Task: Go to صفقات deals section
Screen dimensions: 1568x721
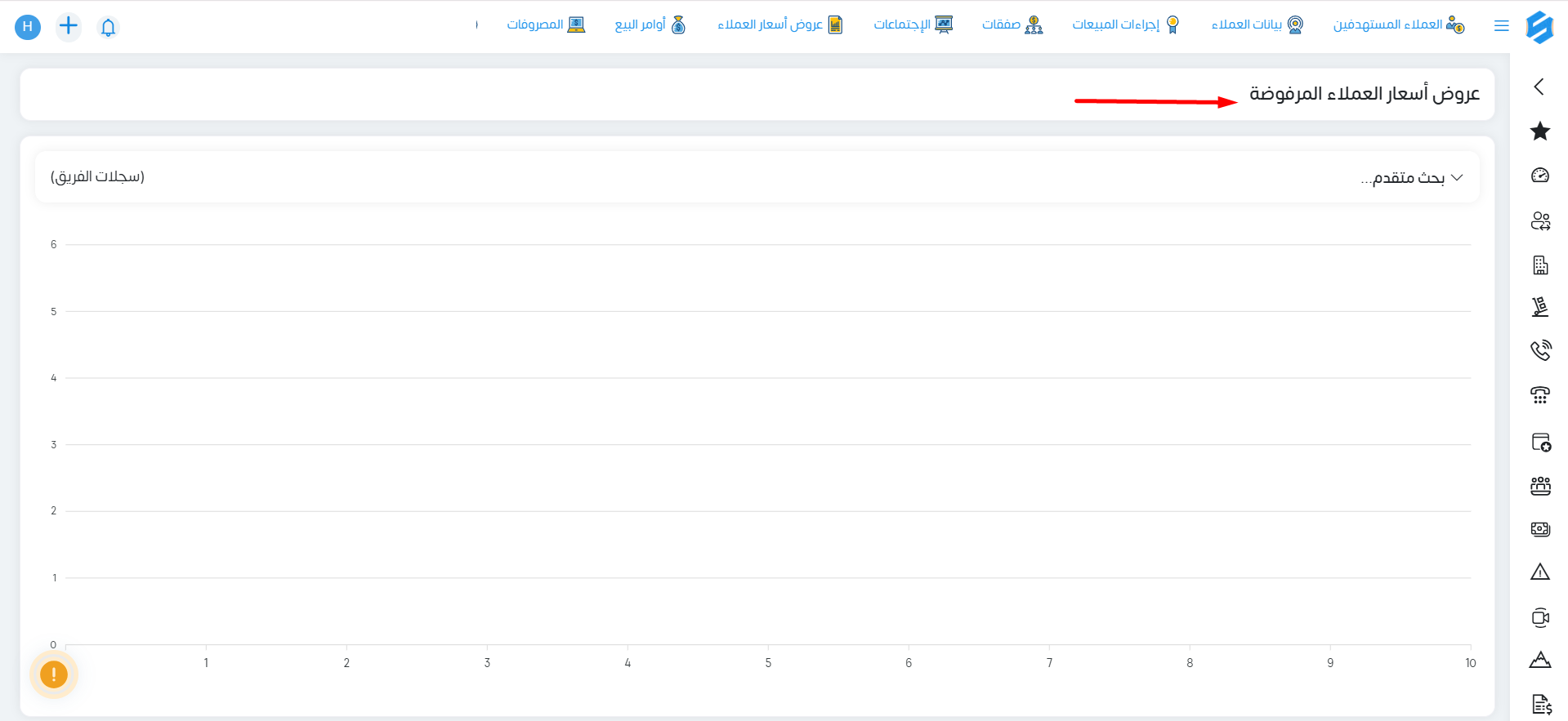Action: pos(1012,24)
